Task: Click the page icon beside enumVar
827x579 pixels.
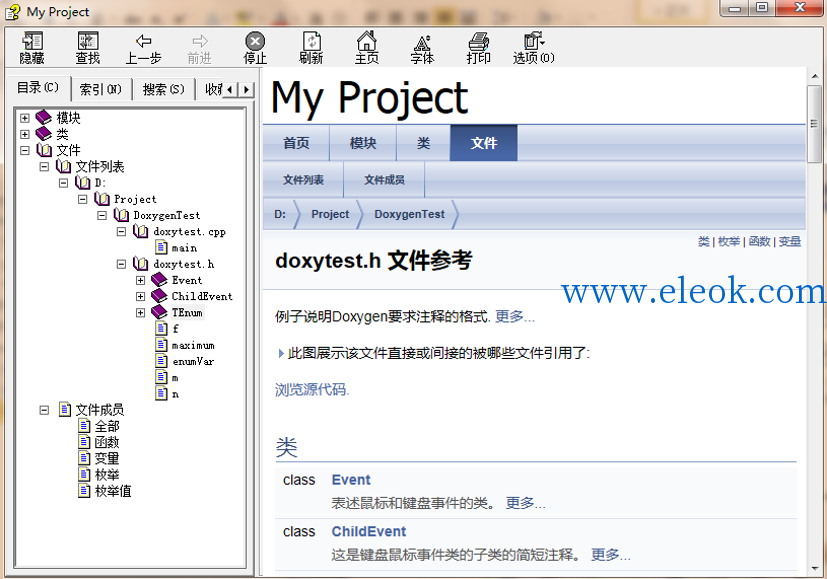Action: click(x=161, y=361)
